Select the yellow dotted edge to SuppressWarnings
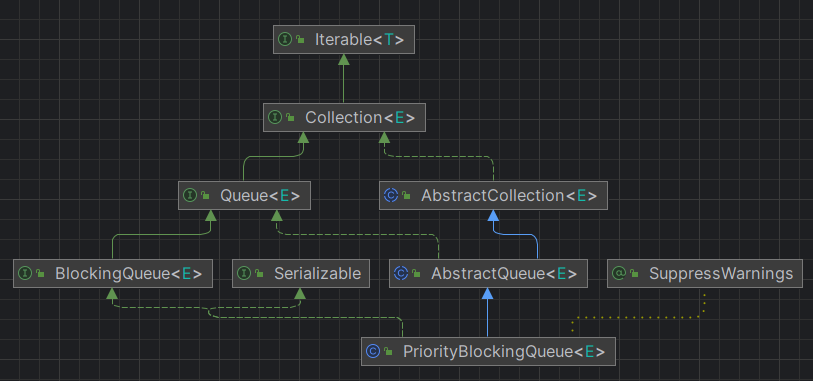 [639, 316]
